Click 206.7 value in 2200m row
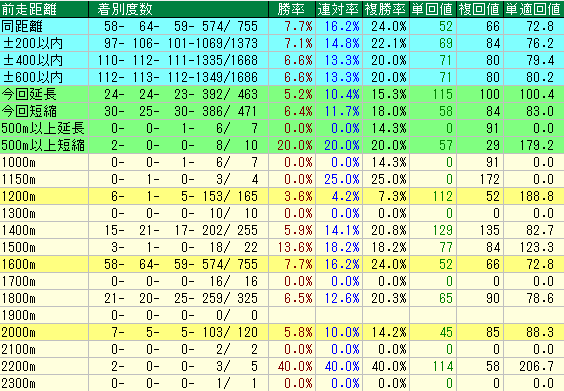The height and width of the screenshot is (391, 564). coord(537,367)
